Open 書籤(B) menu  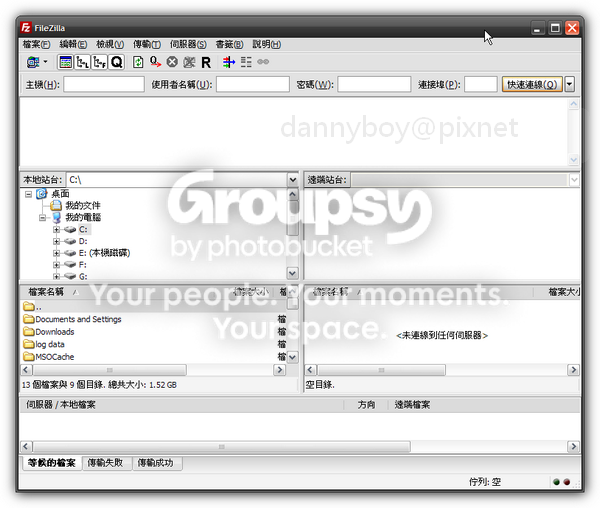[230, 44]
